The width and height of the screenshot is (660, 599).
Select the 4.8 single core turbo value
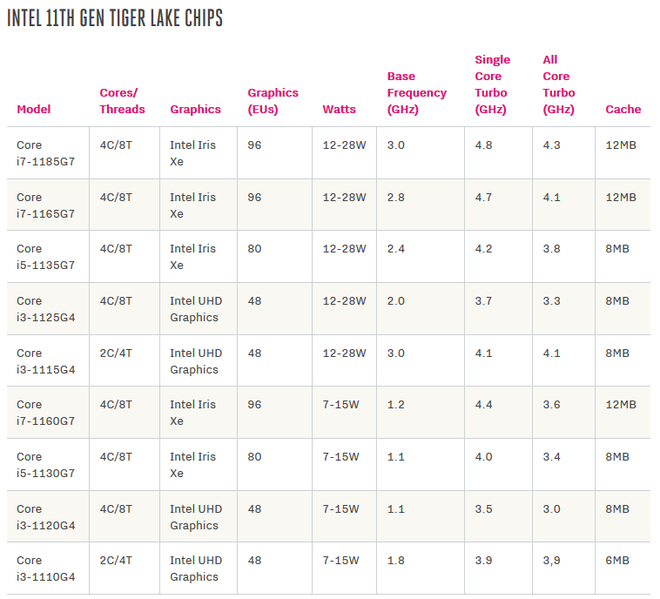click(483, 145)
